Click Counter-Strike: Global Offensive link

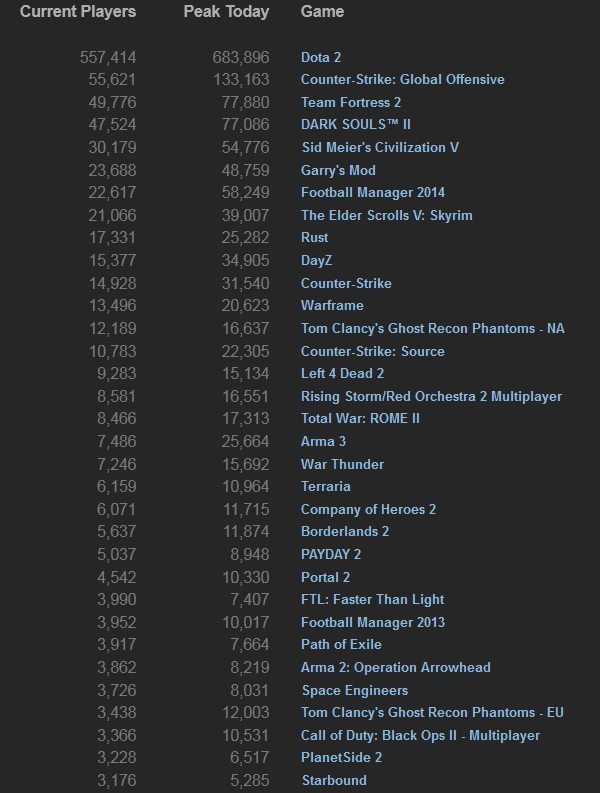tap(402, 79)
